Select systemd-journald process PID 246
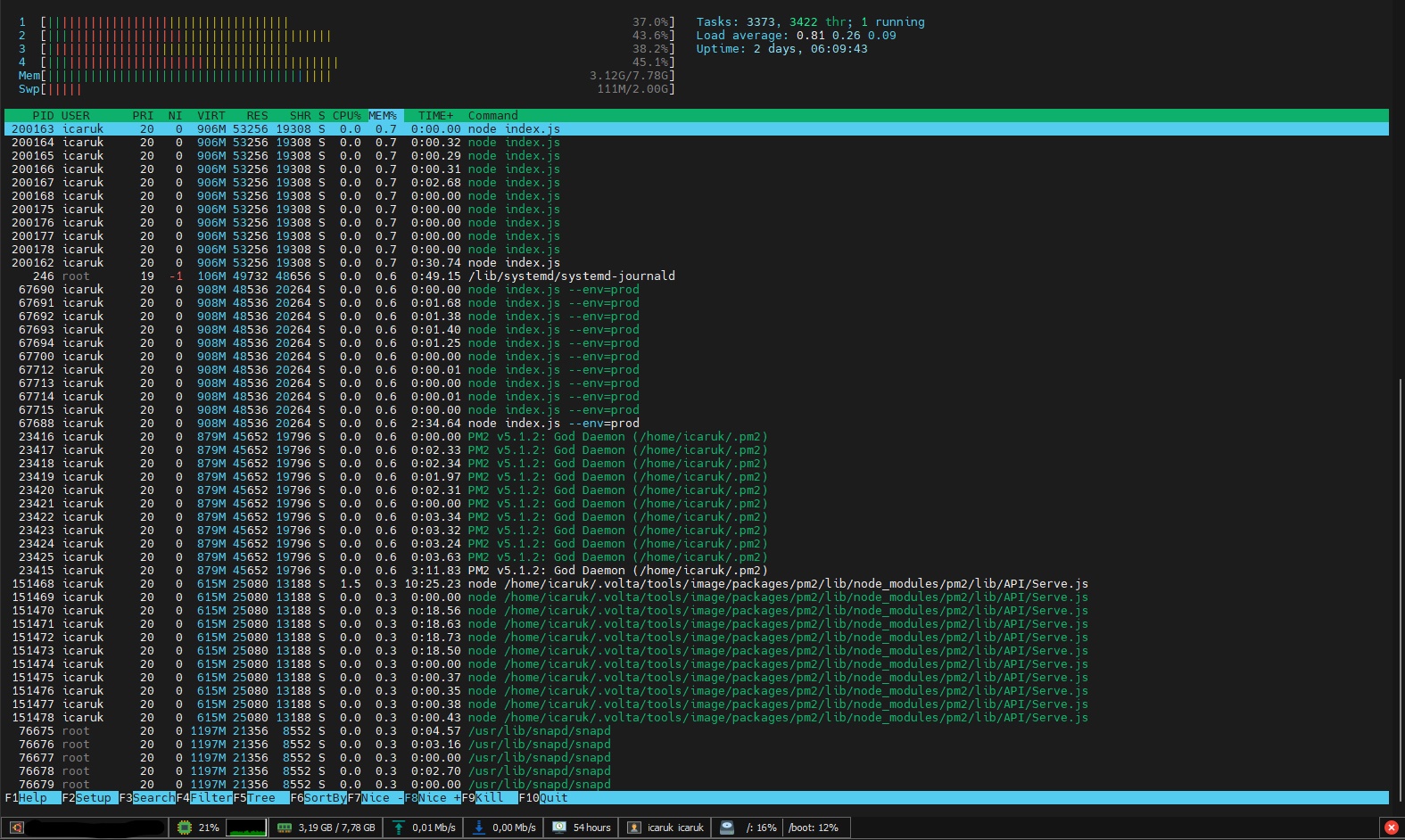The image size is (1405, 840). click(697, 276)
